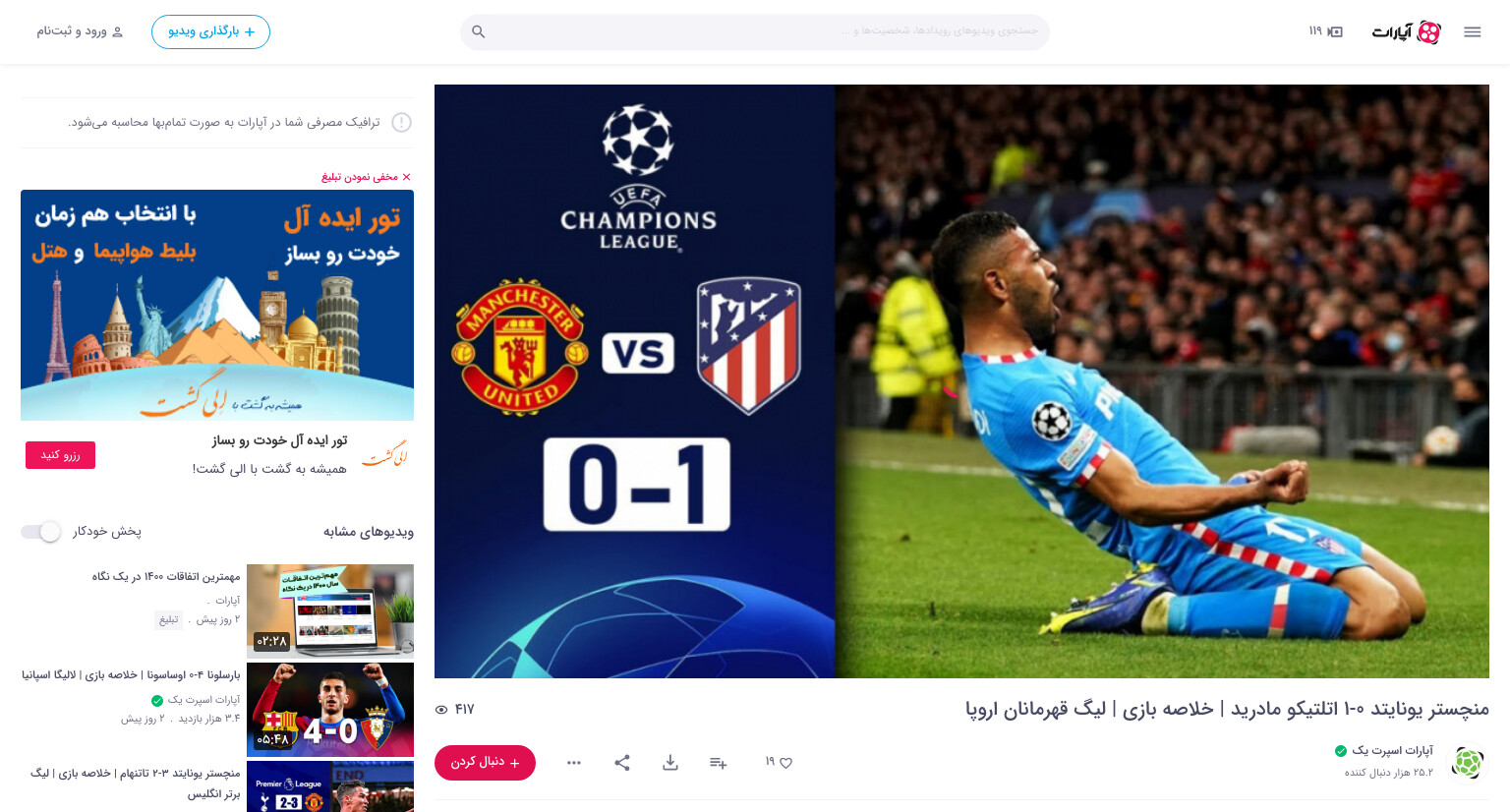The width and height of the screenshot is (1510, 812).
Task: Click the بارگذاری ویدیو upload button
Action: [x=210, y=31]
